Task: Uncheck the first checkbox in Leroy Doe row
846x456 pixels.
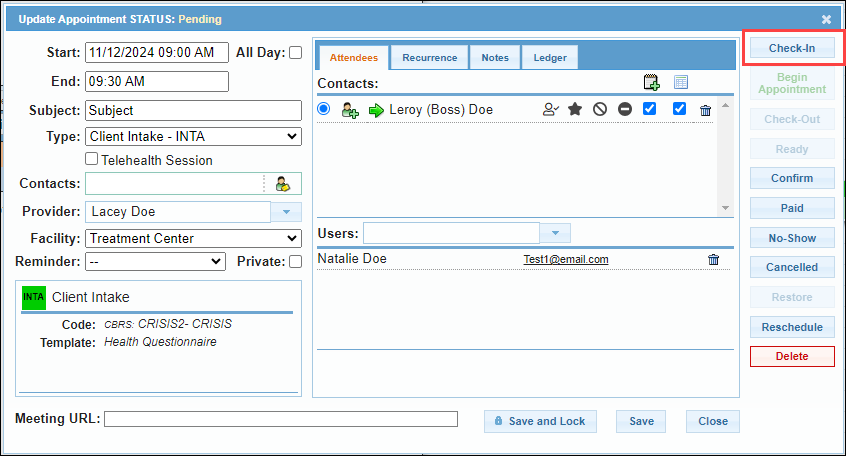Action: (650, 109)
